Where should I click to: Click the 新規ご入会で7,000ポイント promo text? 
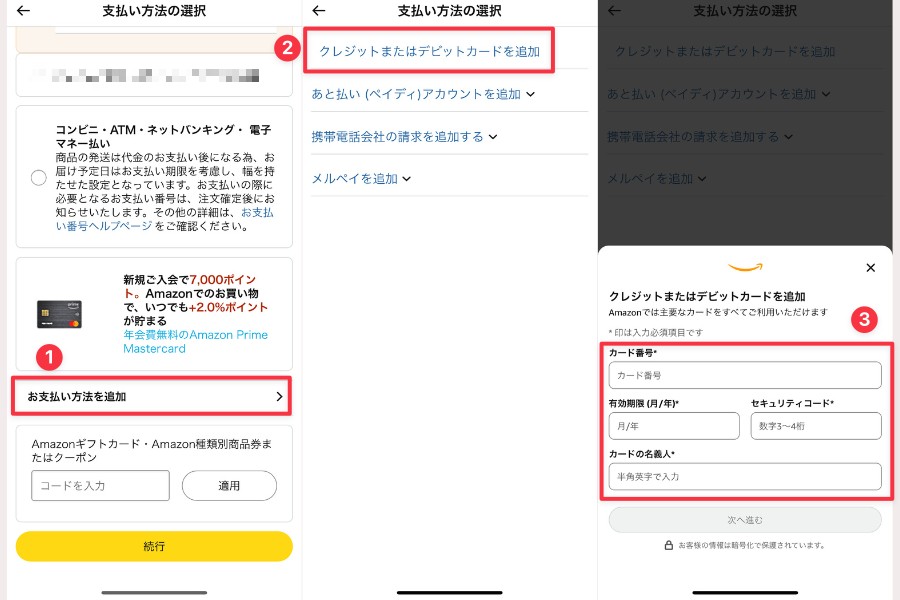pyautogui.click(x=196, y=300)
